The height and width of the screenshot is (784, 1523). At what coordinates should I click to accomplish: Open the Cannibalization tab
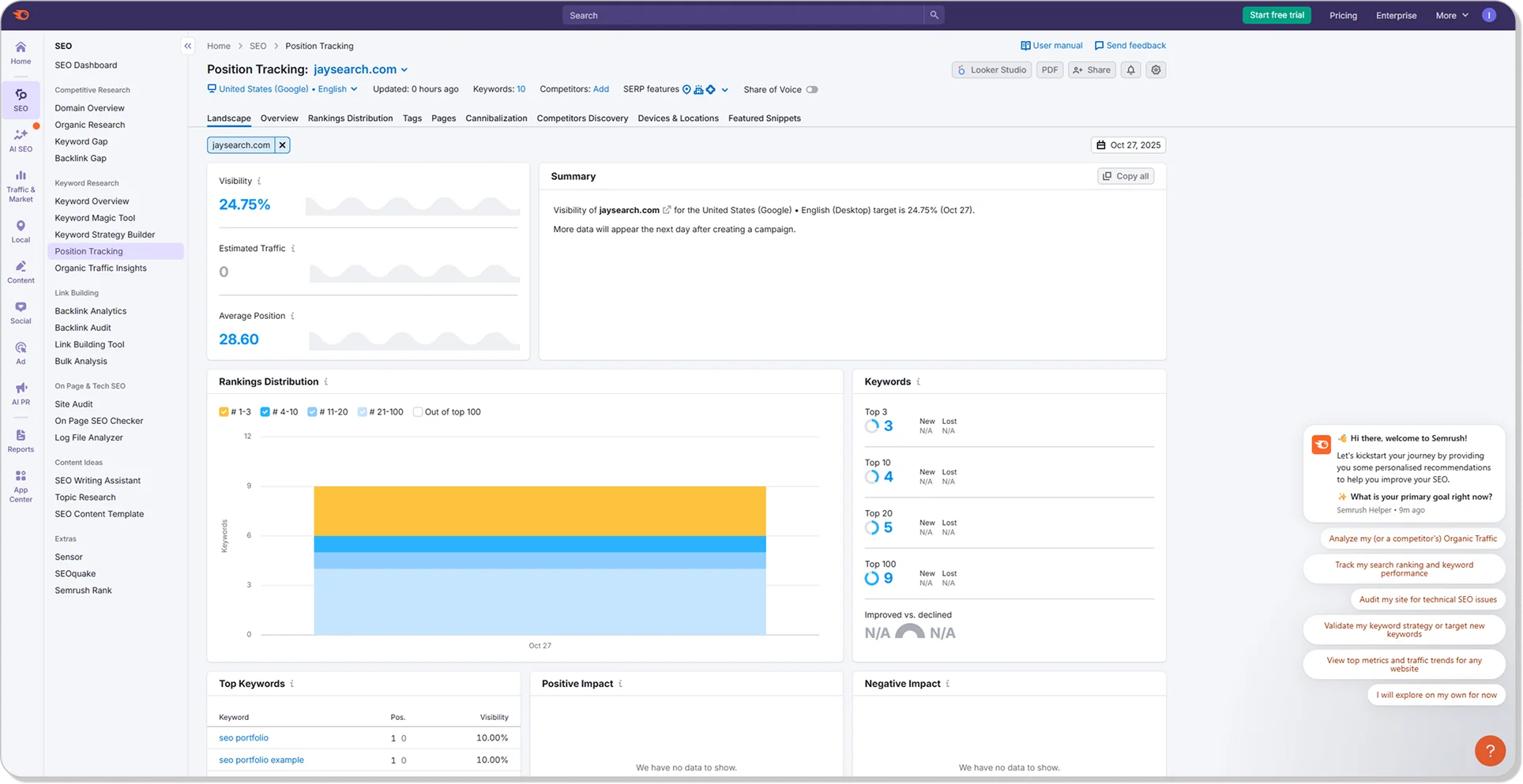496,118
